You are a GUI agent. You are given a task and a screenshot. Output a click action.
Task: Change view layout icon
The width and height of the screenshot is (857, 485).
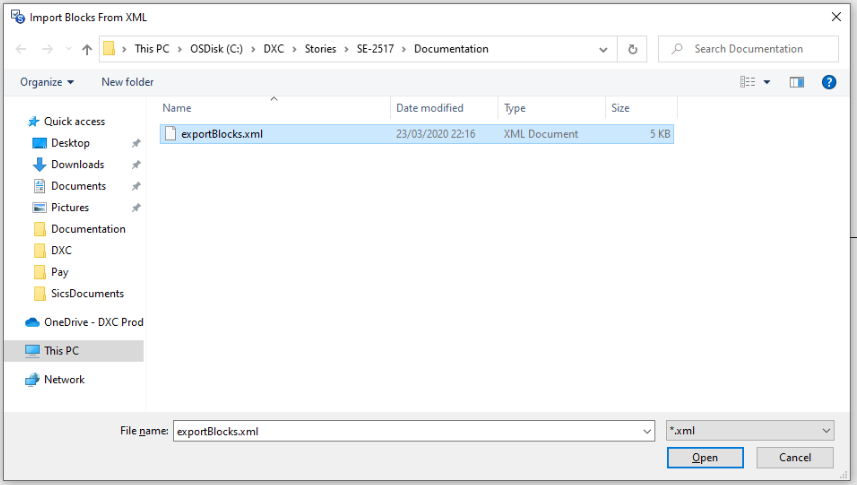click(x=747, y=82)
